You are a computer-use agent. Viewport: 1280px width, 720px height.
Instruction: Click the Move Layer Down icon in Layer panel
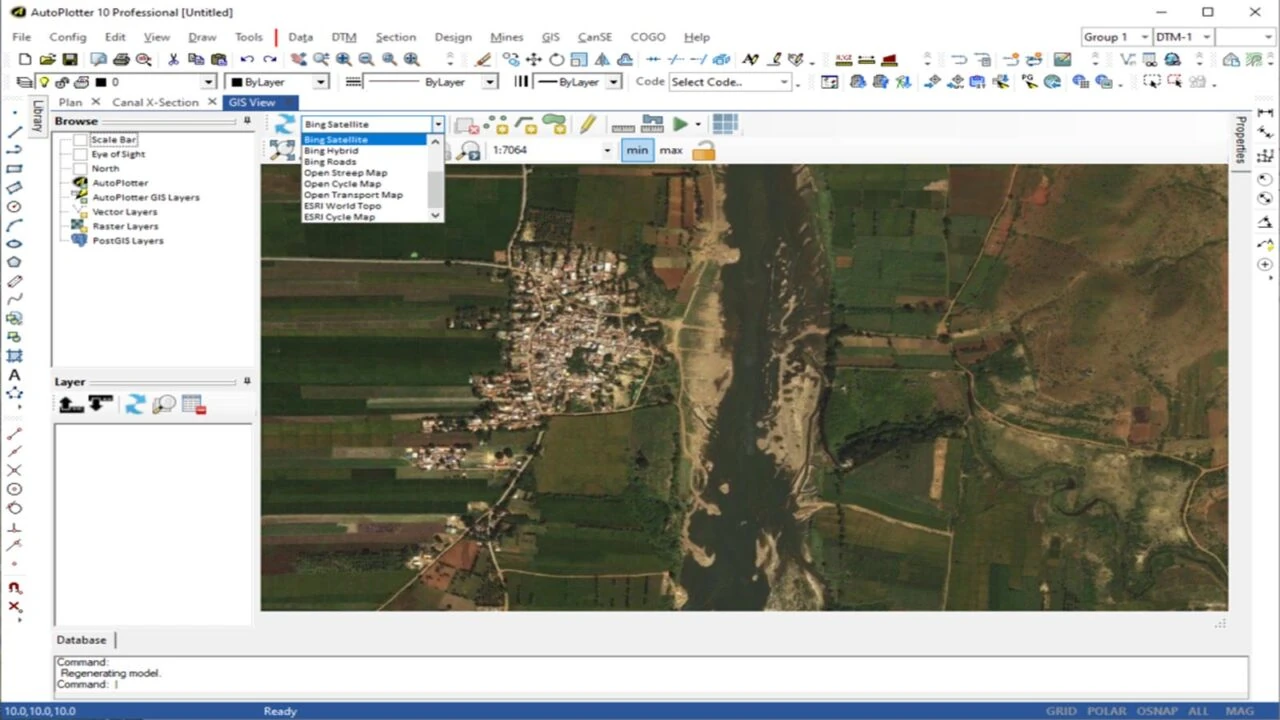pyautogui.click(x=100, y=404)
